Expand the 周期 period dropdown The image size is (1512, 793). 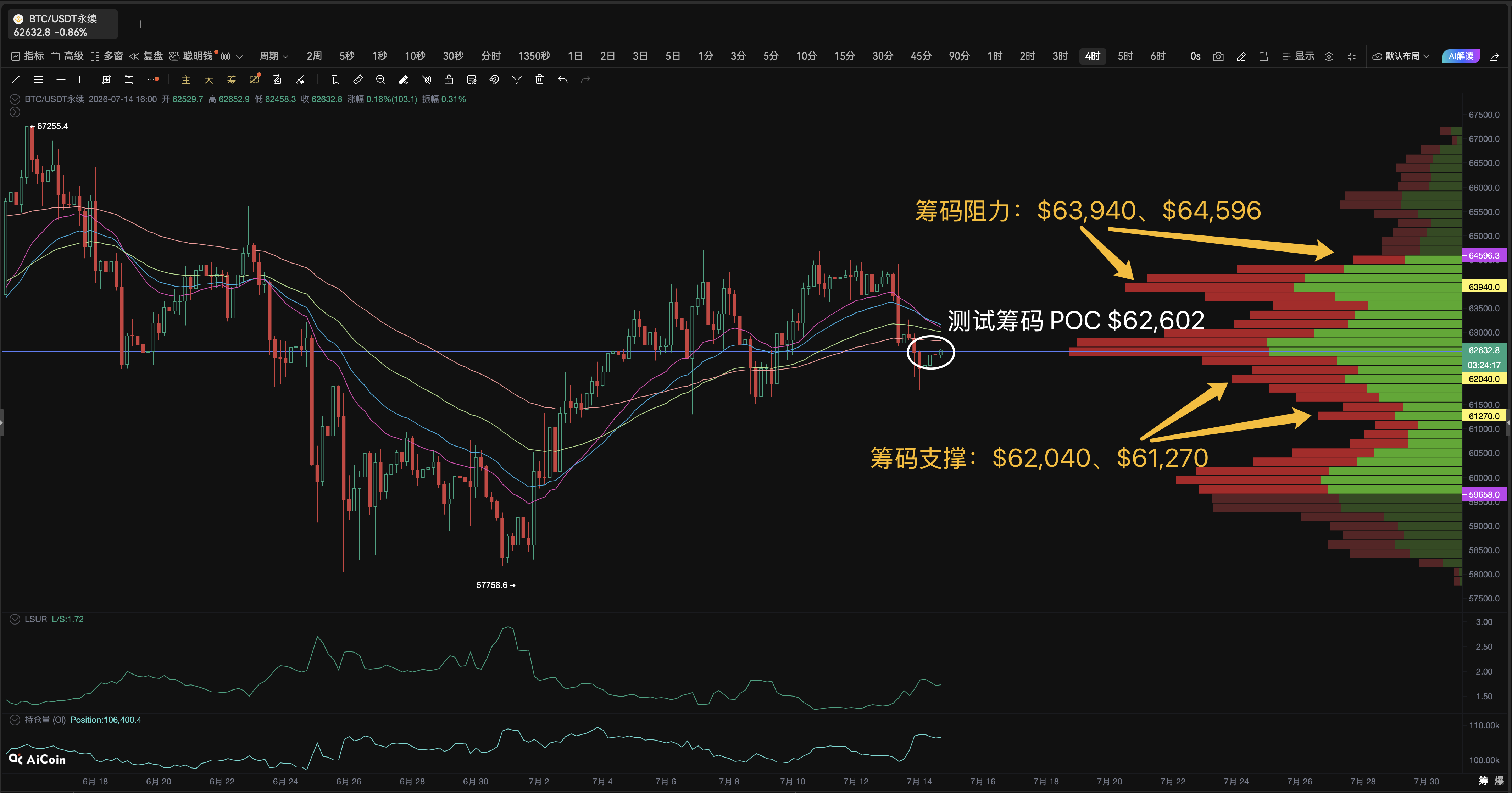(274, 56)
